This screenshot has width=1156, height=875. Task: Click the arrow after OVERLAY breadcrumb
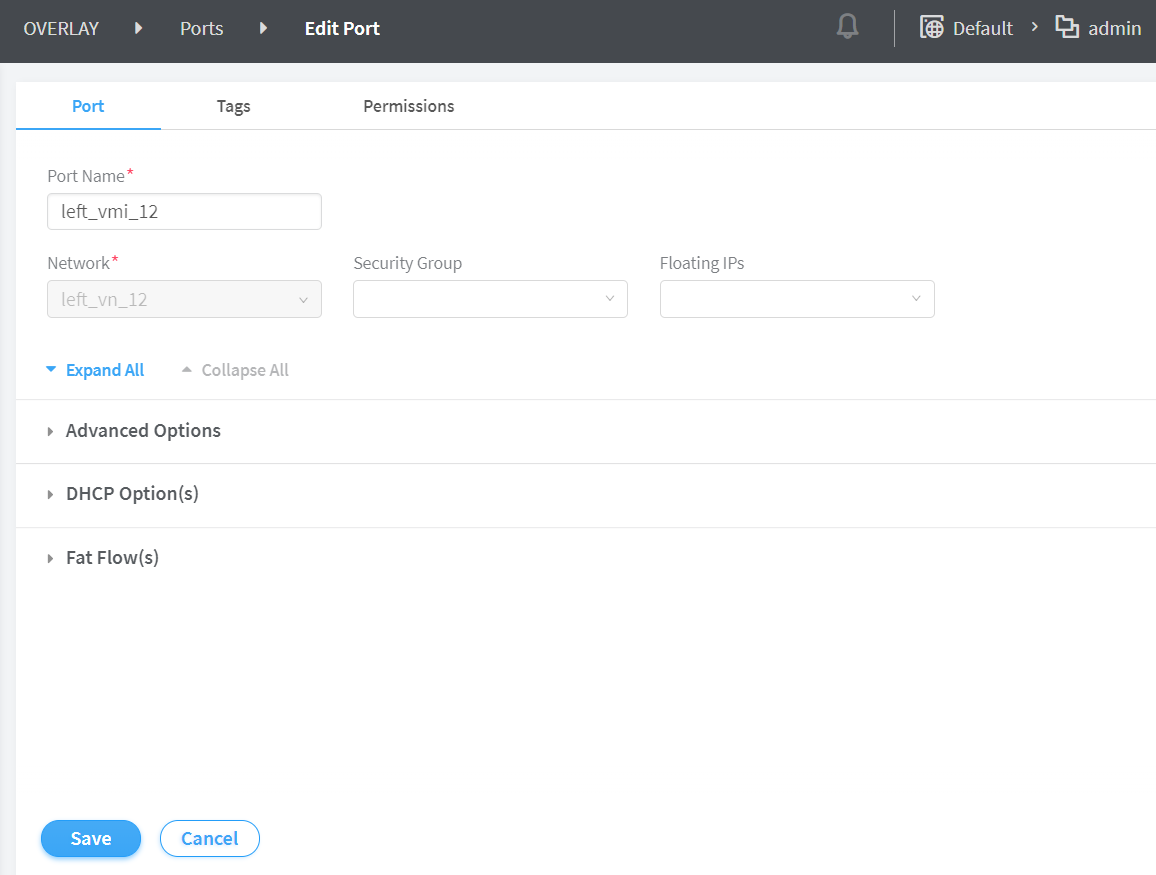pos(139,28)
